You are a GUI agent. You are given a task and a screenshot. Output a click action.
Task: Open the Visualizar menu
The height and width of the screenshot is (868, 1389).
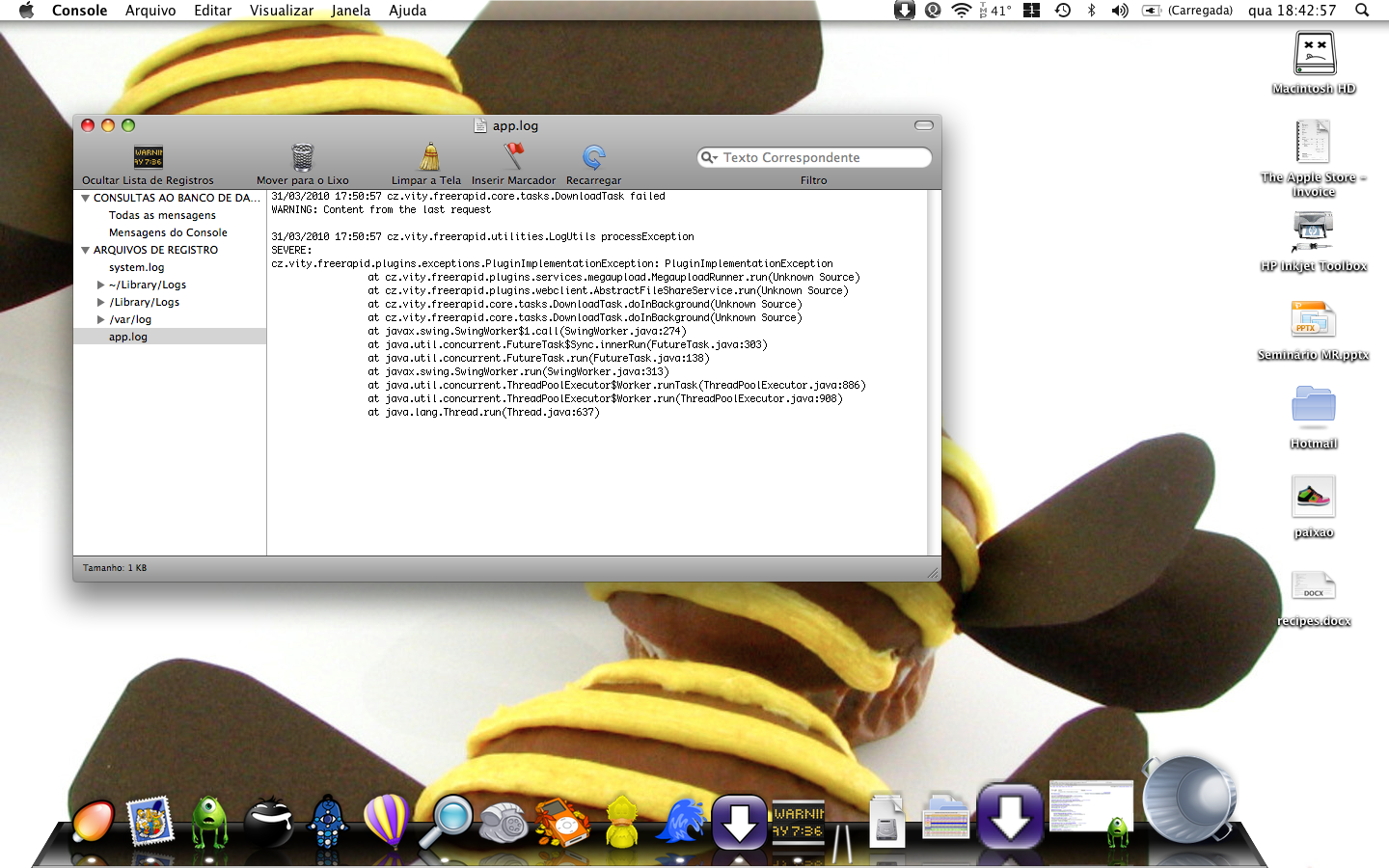[x=281, y=11]
